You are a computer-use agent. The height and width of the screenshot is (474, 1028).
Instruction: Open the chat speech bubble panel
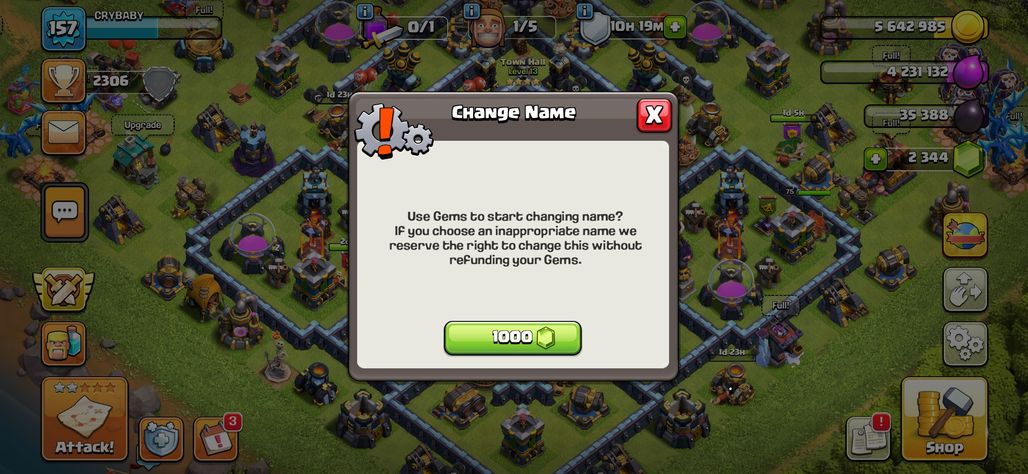click(64, 212)
